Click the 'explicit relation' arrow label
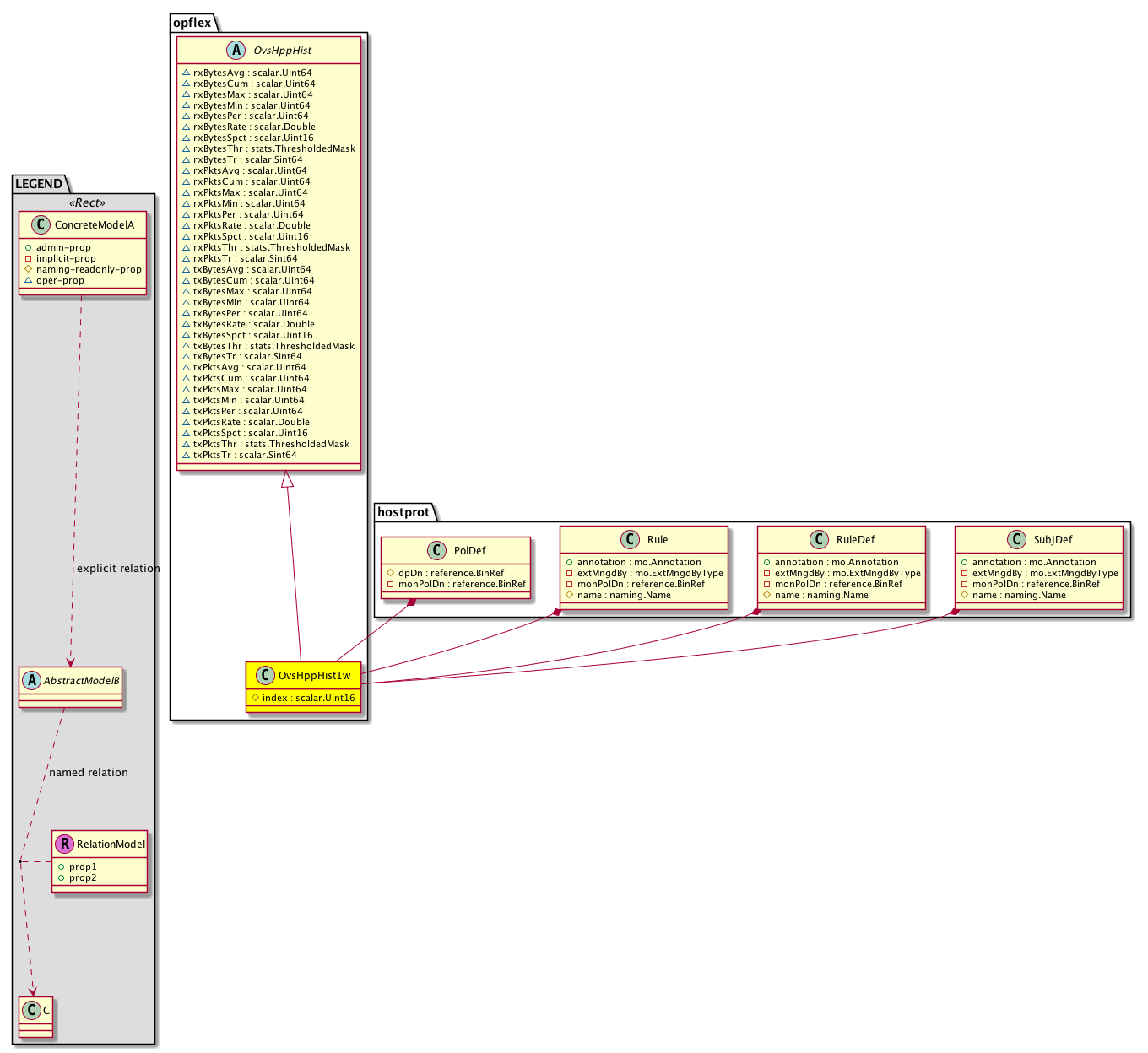 [118, 569]
